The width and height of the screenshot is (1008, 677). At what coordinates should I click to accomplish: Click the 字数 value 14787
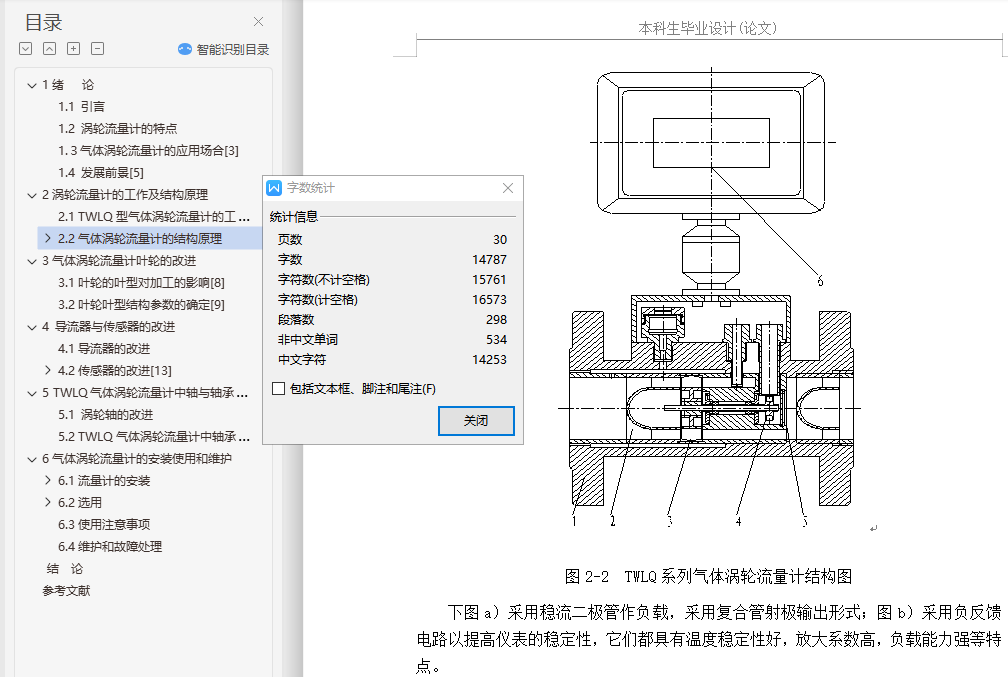pyautogui.click(x=489, y=260)
